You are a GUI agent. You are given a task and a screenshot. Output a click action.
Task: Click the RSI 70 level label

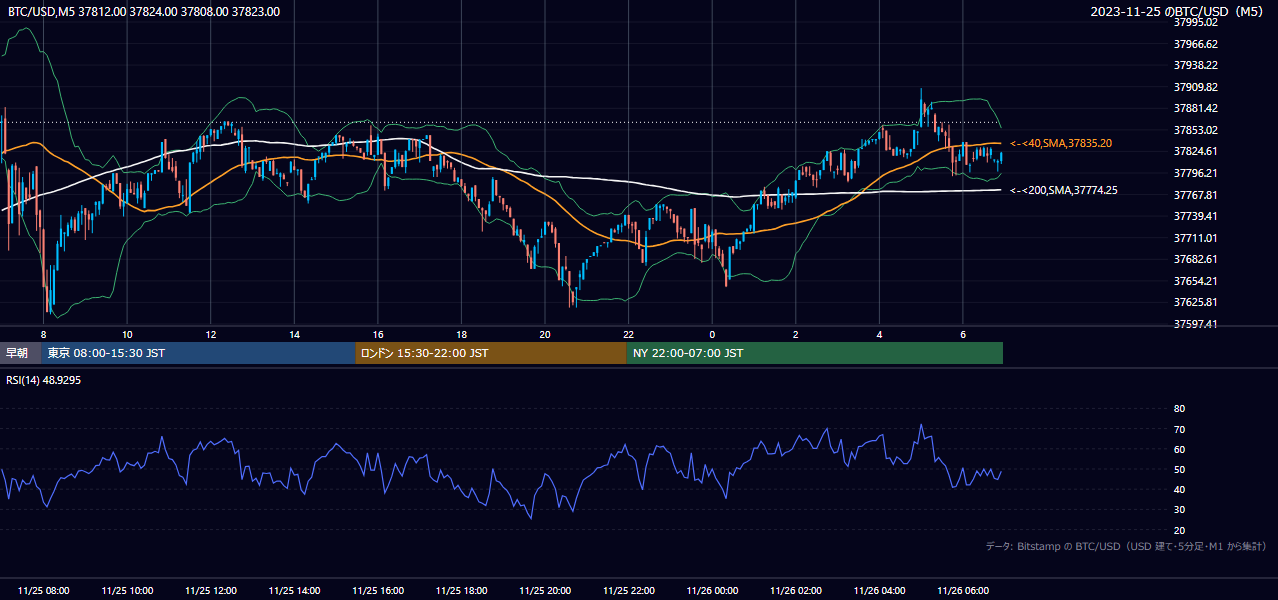coord(1179,429)
